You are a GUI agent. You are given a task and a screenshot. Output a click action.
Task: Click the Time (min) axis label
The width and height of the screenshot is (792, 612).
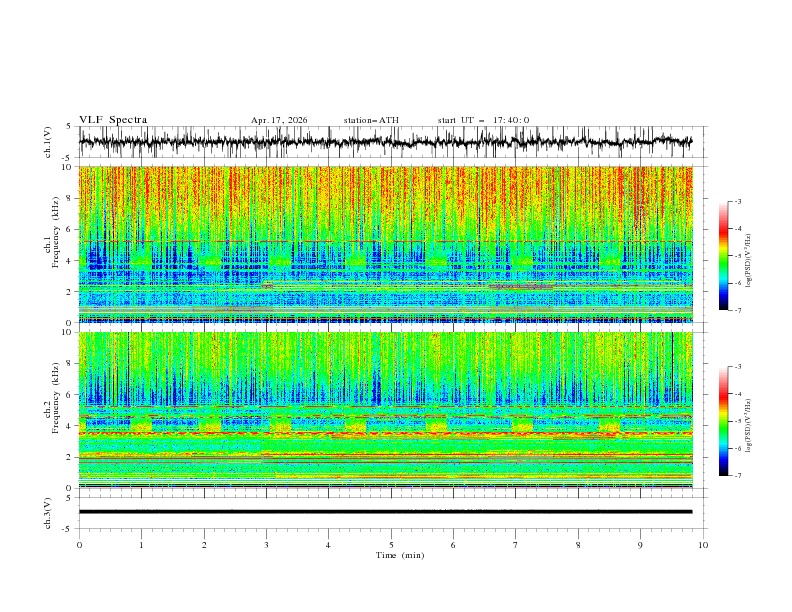[x=400, y=555]
